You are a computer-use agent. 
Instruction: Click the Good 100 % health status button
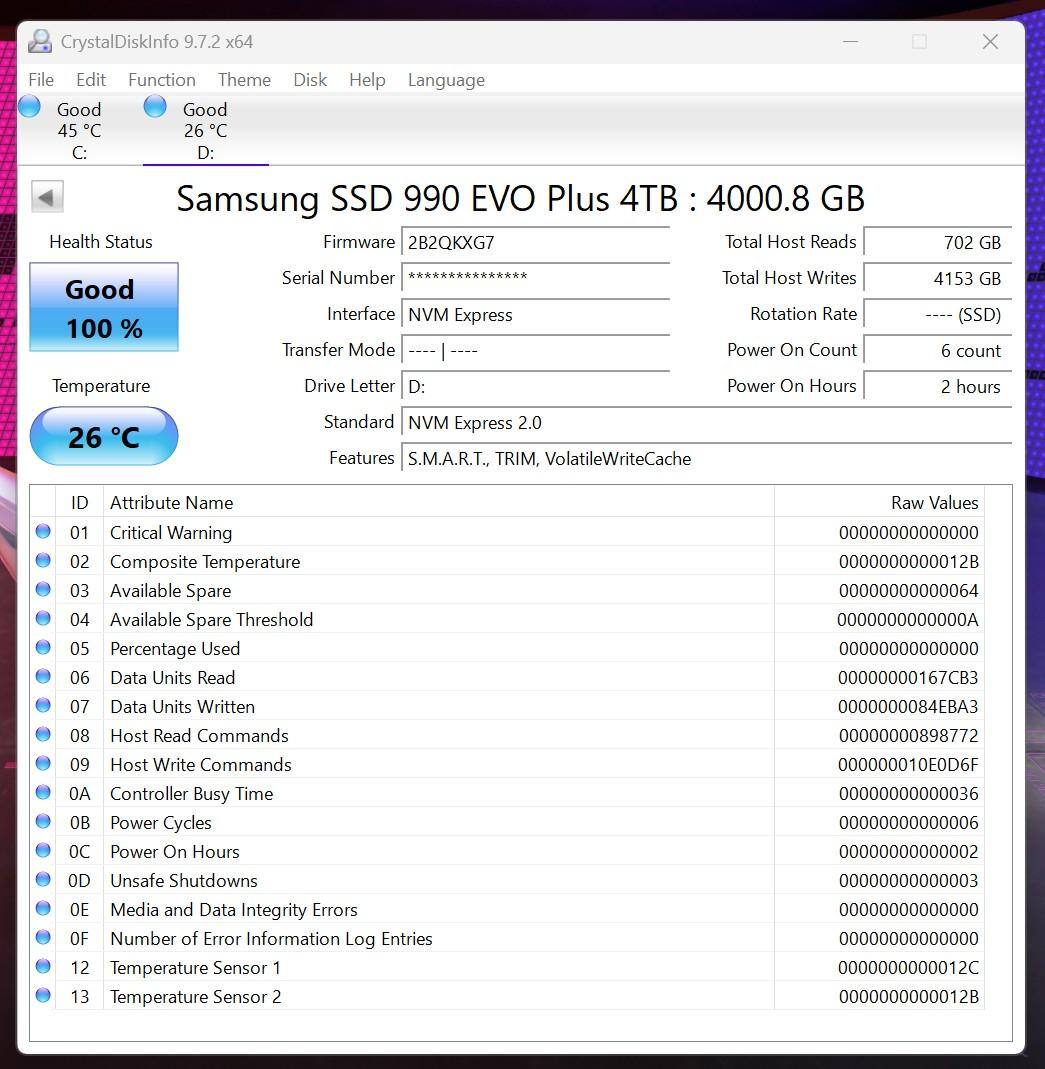pyautogui.click(x=104, y=307)
